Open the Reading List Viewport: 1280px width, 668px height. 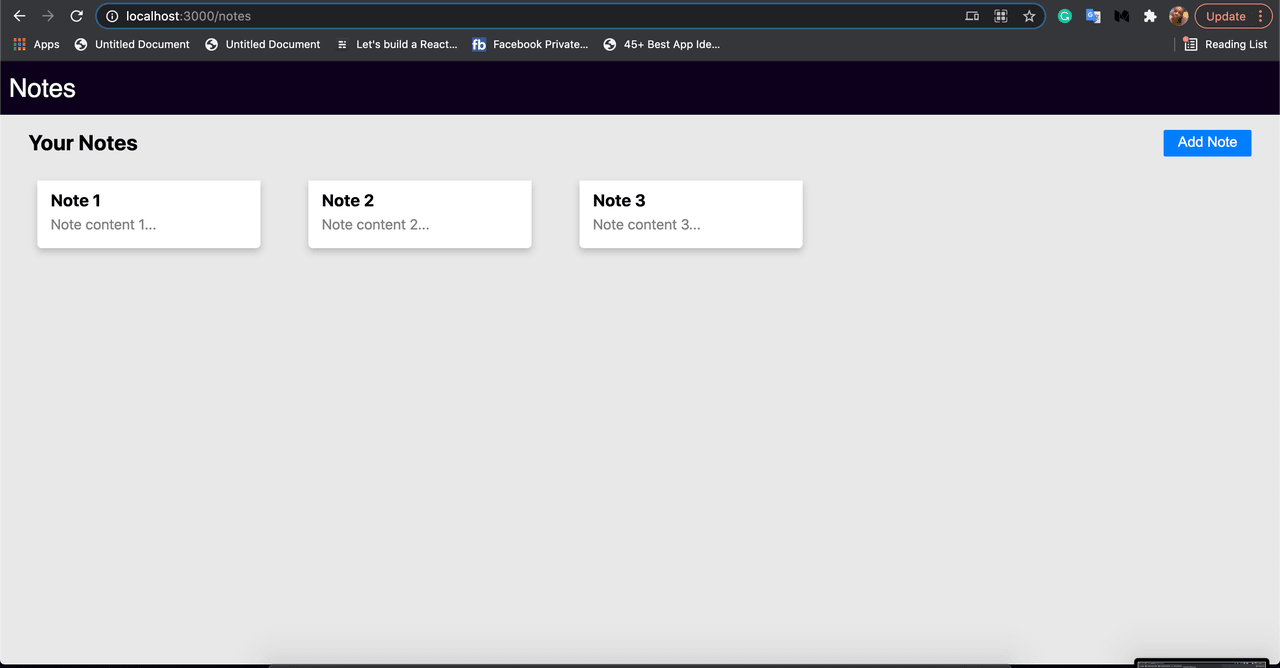[1226, 44]
